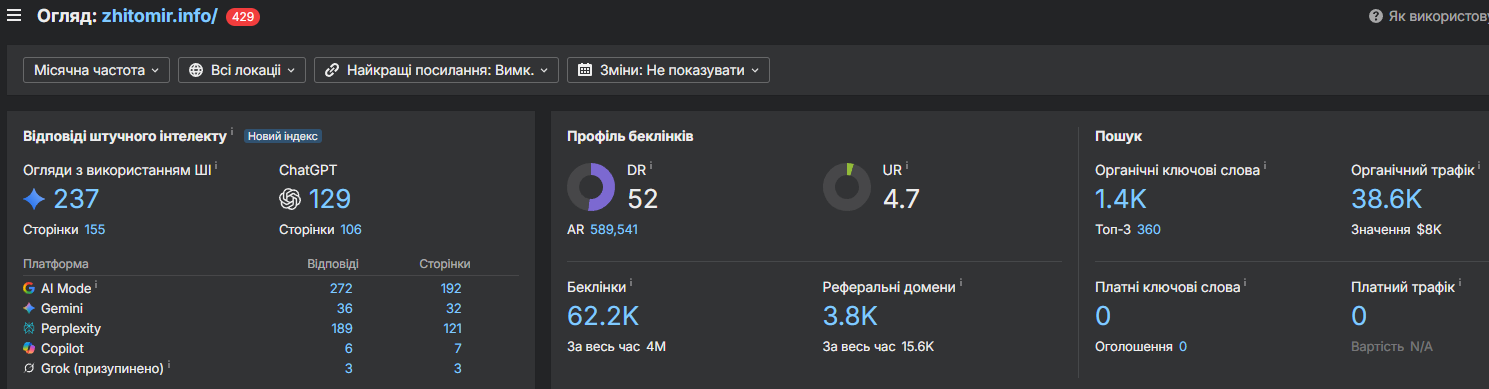Screen dimensions: 1489x389
Task: Click the Gemini platform icon
Action: (29, 308)
